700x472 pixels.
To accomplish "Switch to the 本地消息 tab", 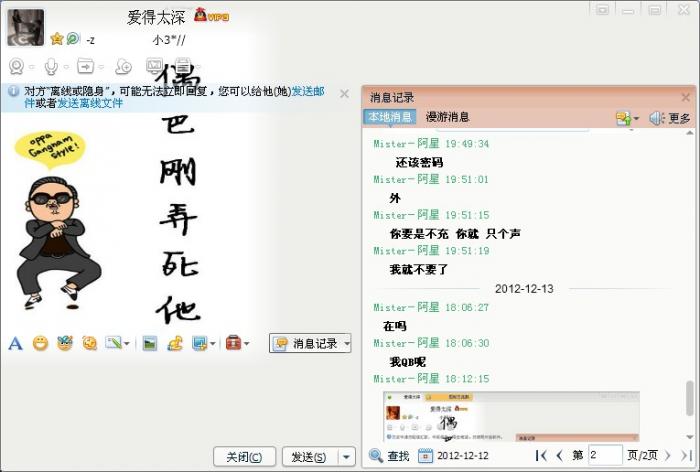I will tap(390, 117).
